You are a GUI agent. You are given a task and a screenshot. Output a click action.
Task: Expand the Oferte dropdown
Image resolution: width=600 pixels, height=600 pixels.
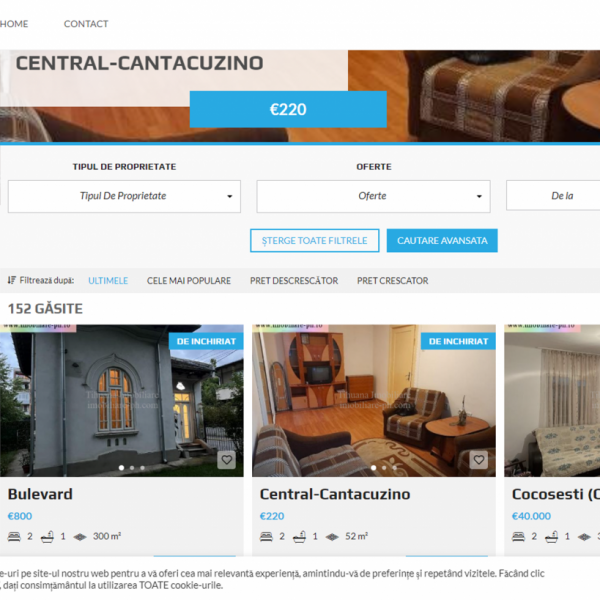(373, 196)
